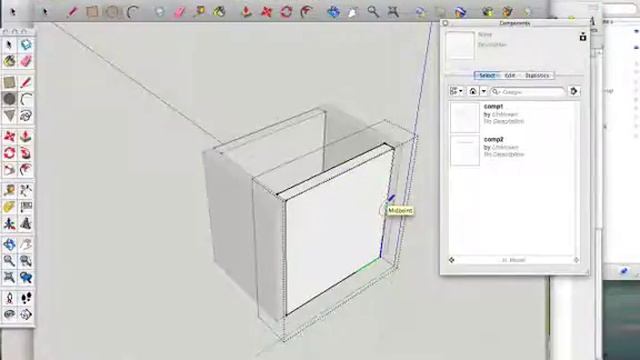Image resolution: width=640 pixels, height=360 pixels.
Task: Pick the Tape Measure tool in side palette
Action: tap(9, 190)
